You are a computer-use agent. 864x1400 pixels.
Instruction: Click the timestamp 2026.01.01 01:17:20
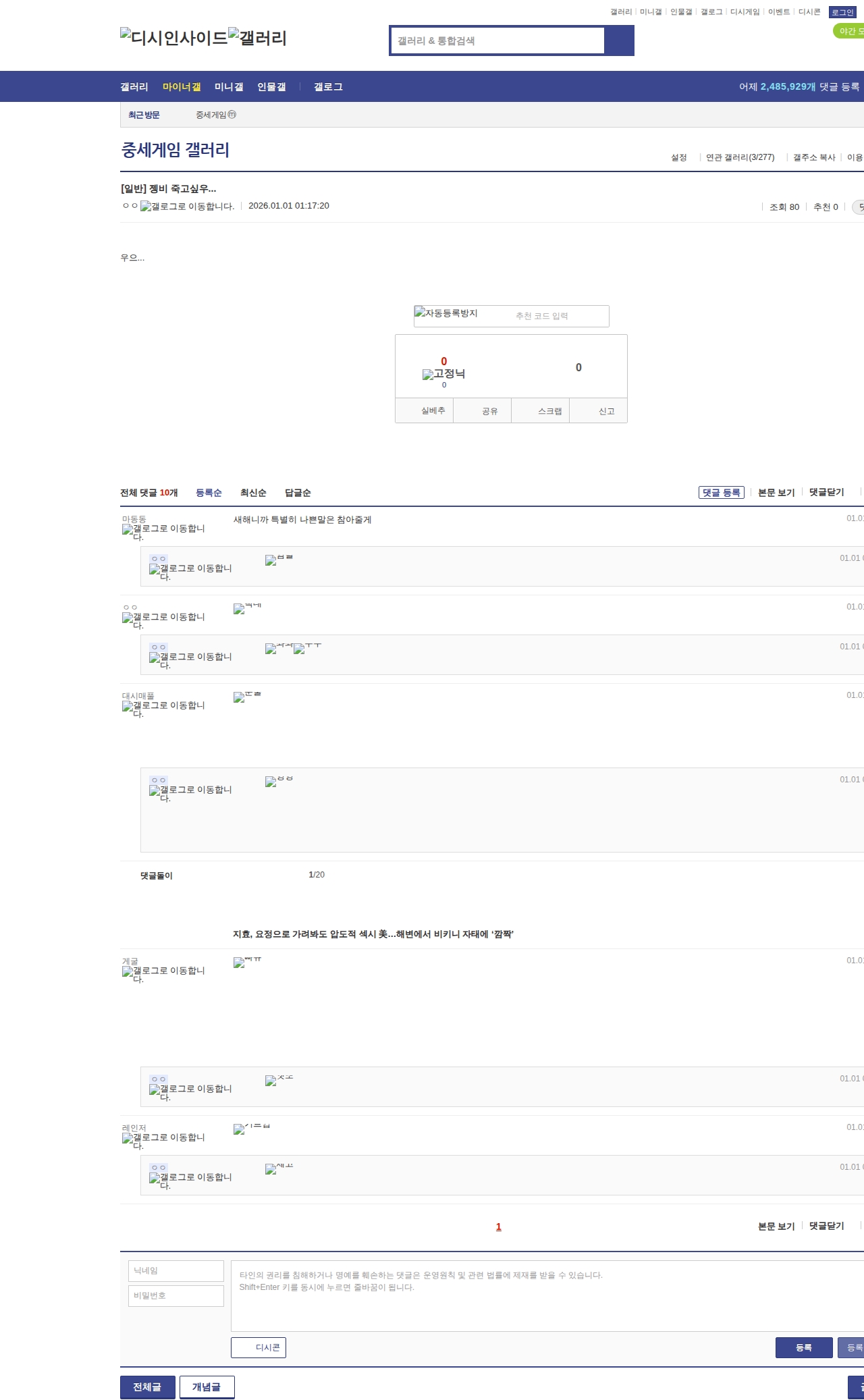[289, 206]
